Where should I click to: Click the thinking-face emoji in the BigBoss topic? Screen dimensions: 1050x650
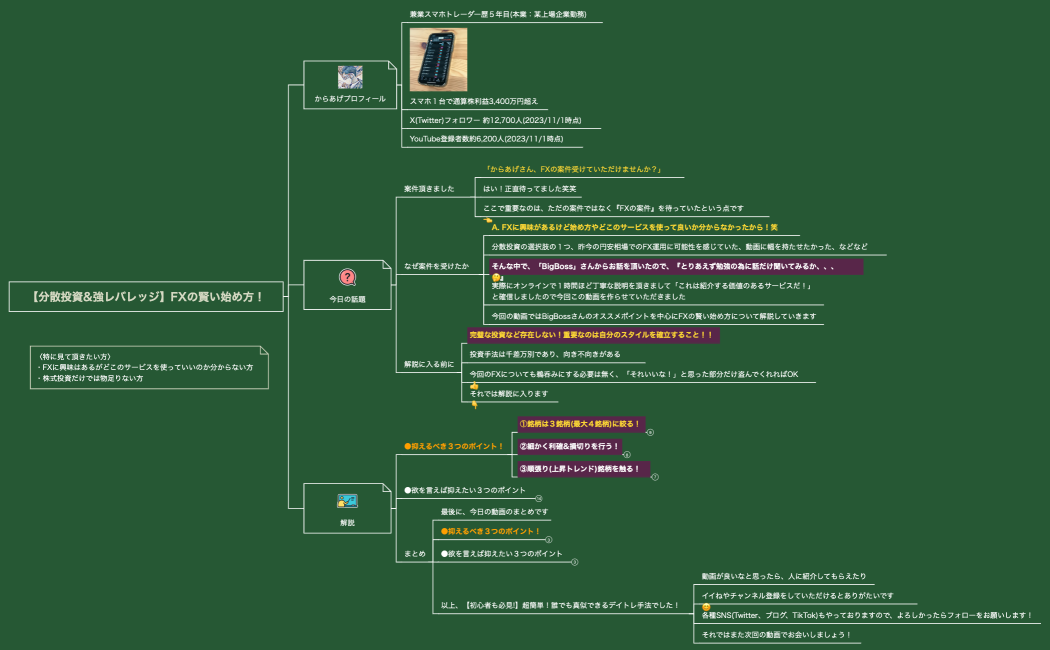click(x=496, y=278)
